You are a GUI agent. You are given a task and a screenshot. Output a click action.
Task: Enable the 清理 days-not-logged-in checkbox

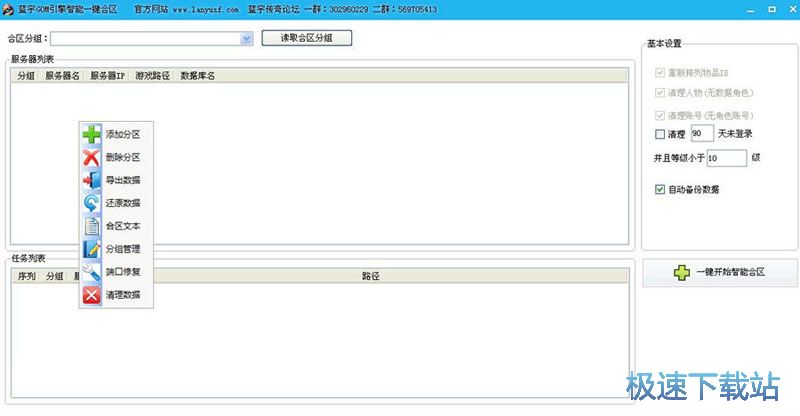click(x=659, y=134)
